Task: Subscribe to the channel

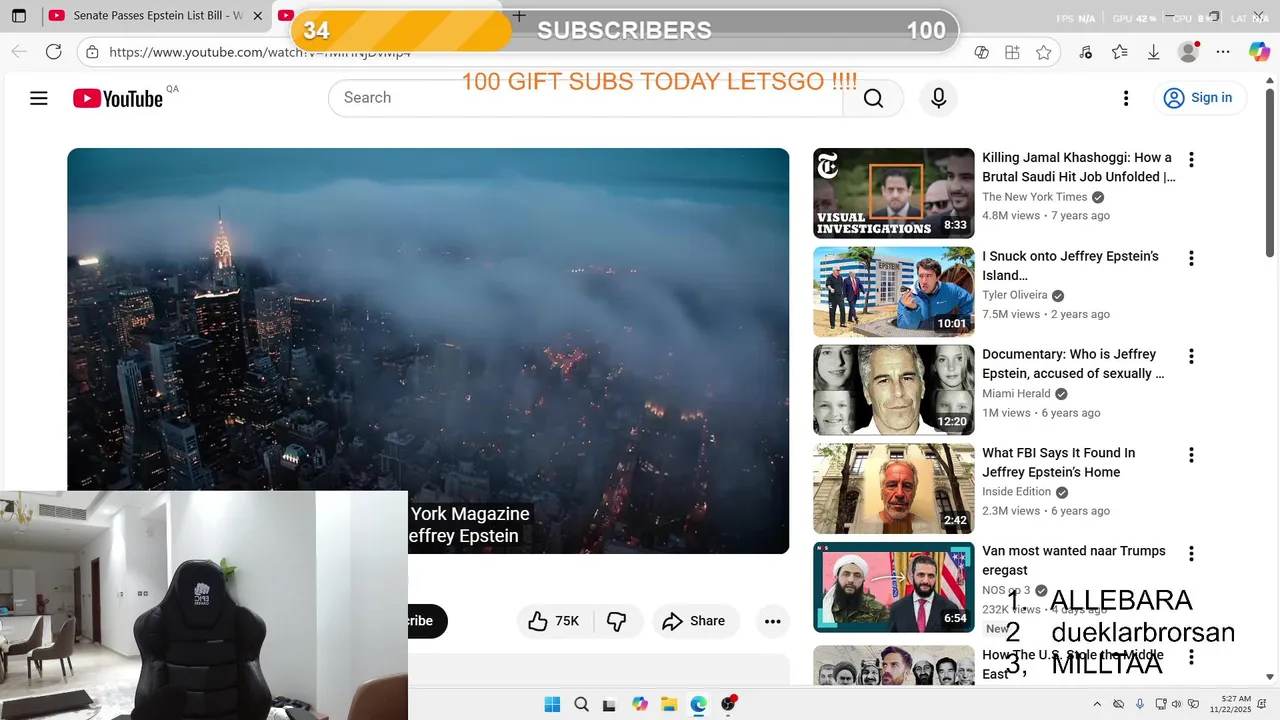Action: 427,621
